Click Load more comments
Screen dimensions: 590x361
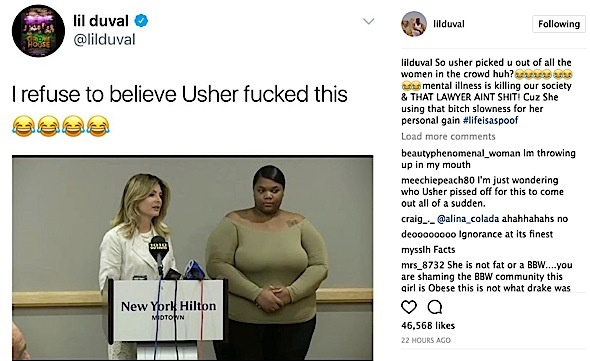(448, 136)
